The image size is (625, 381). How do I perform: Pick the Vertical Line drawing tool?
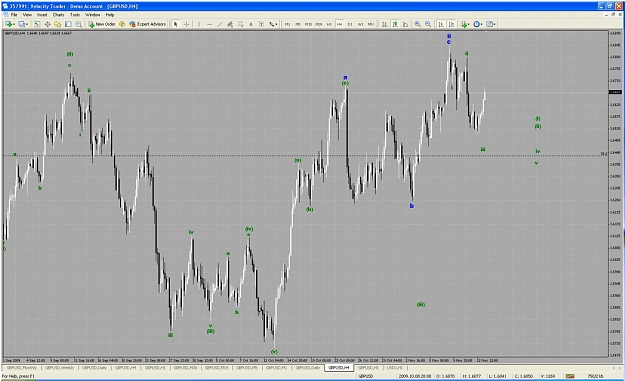[x=199, y=24]
